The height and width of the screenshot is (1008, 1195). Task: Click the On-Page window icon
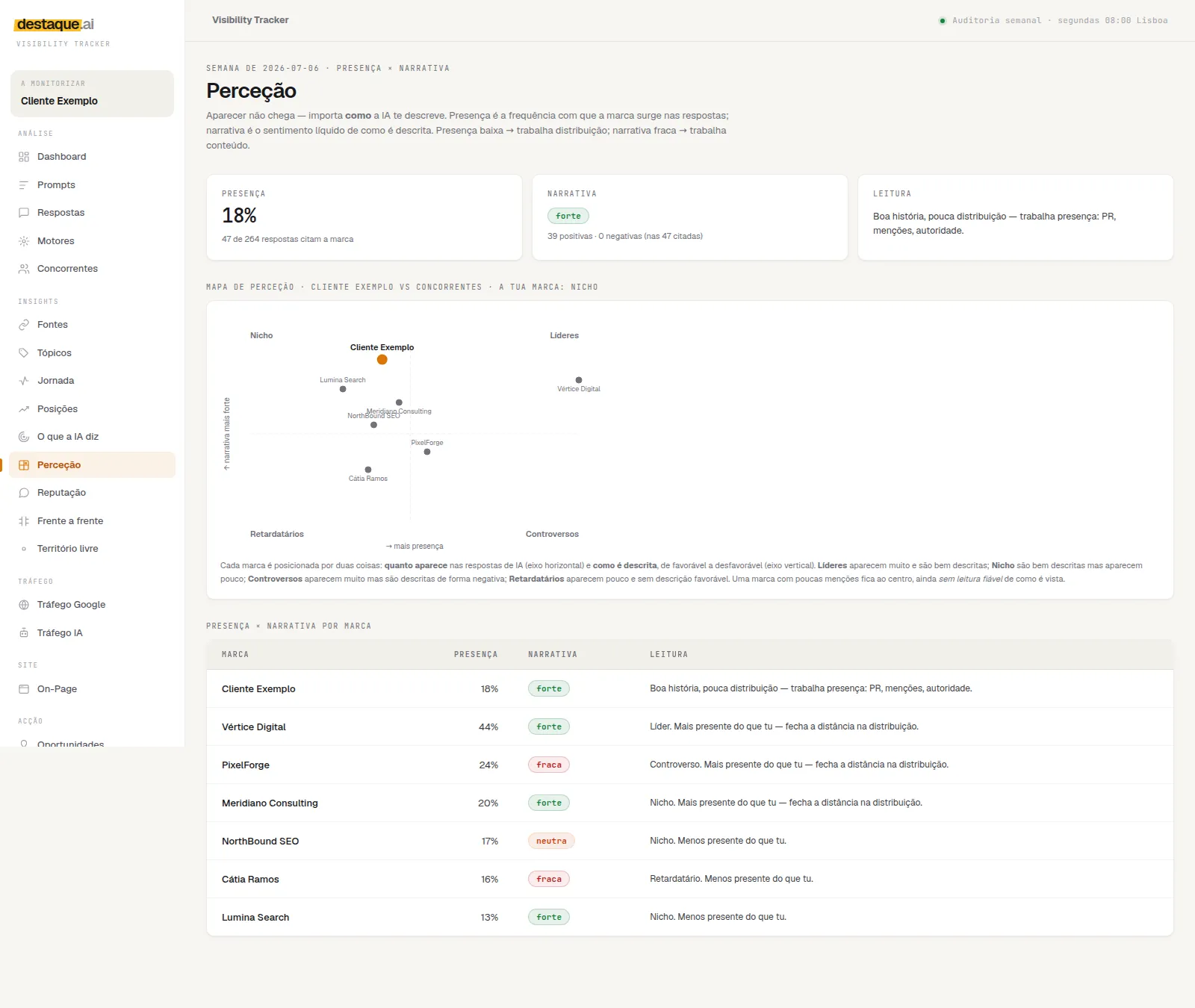pyautogui.click(x=24, y=689)
